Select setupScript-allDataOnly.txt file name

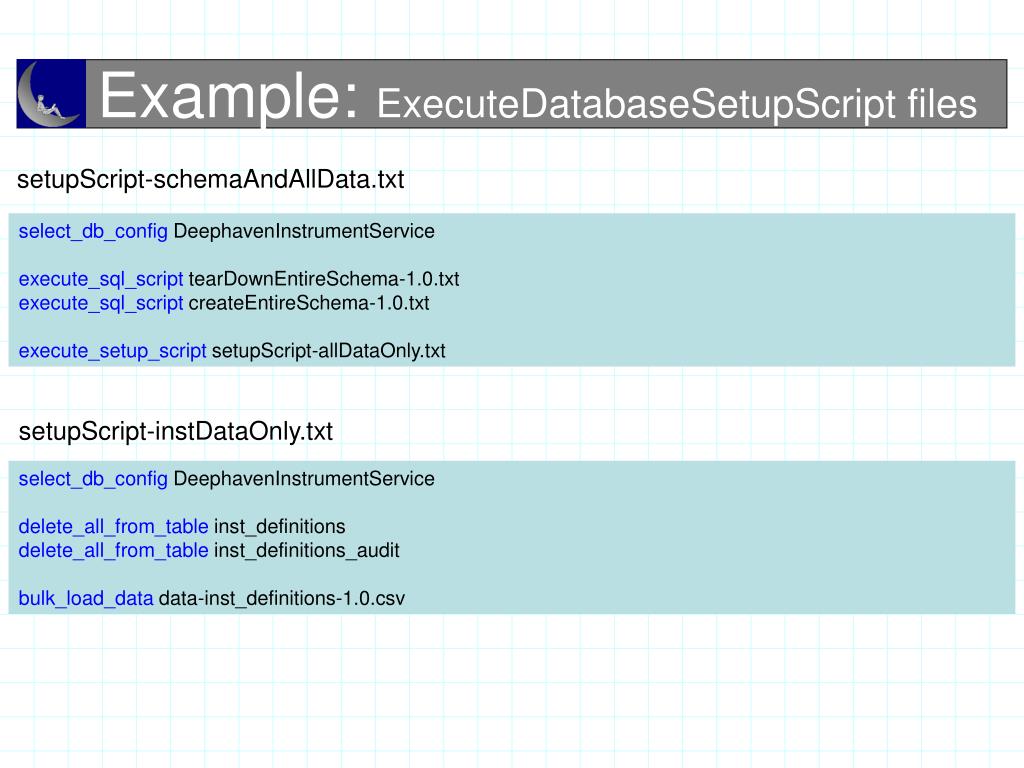pyautogui.click(x=328, y=351)
